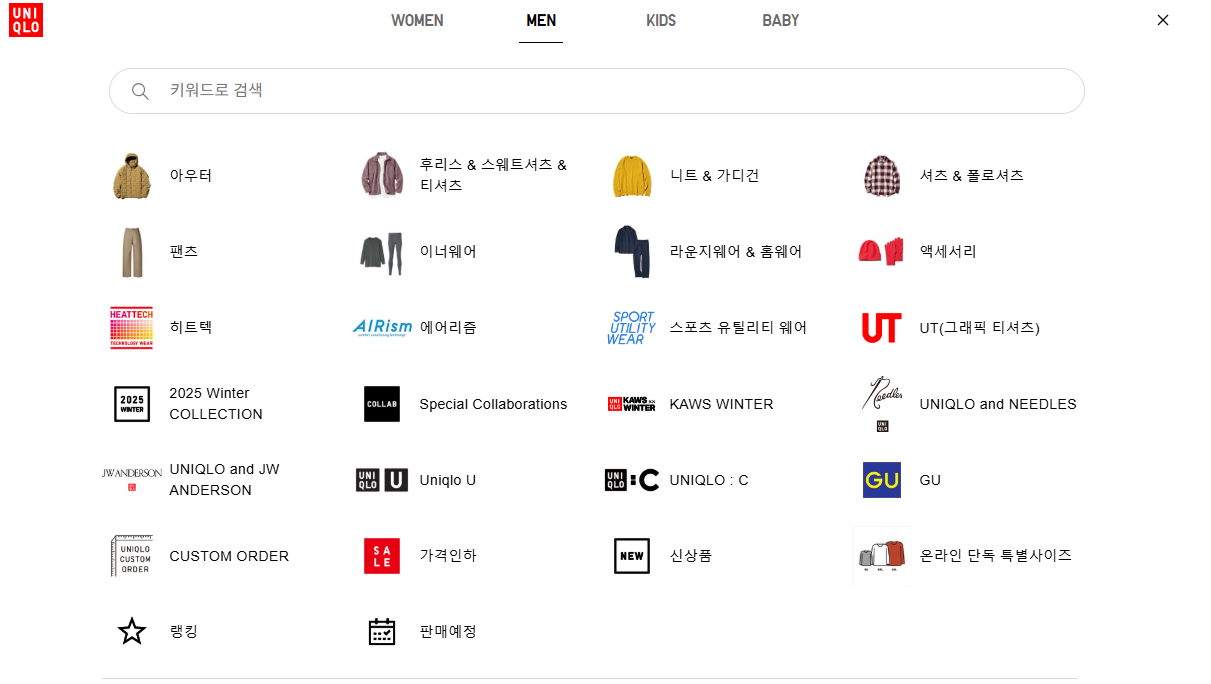Click the yellow sweater 니트 icon

632,176
